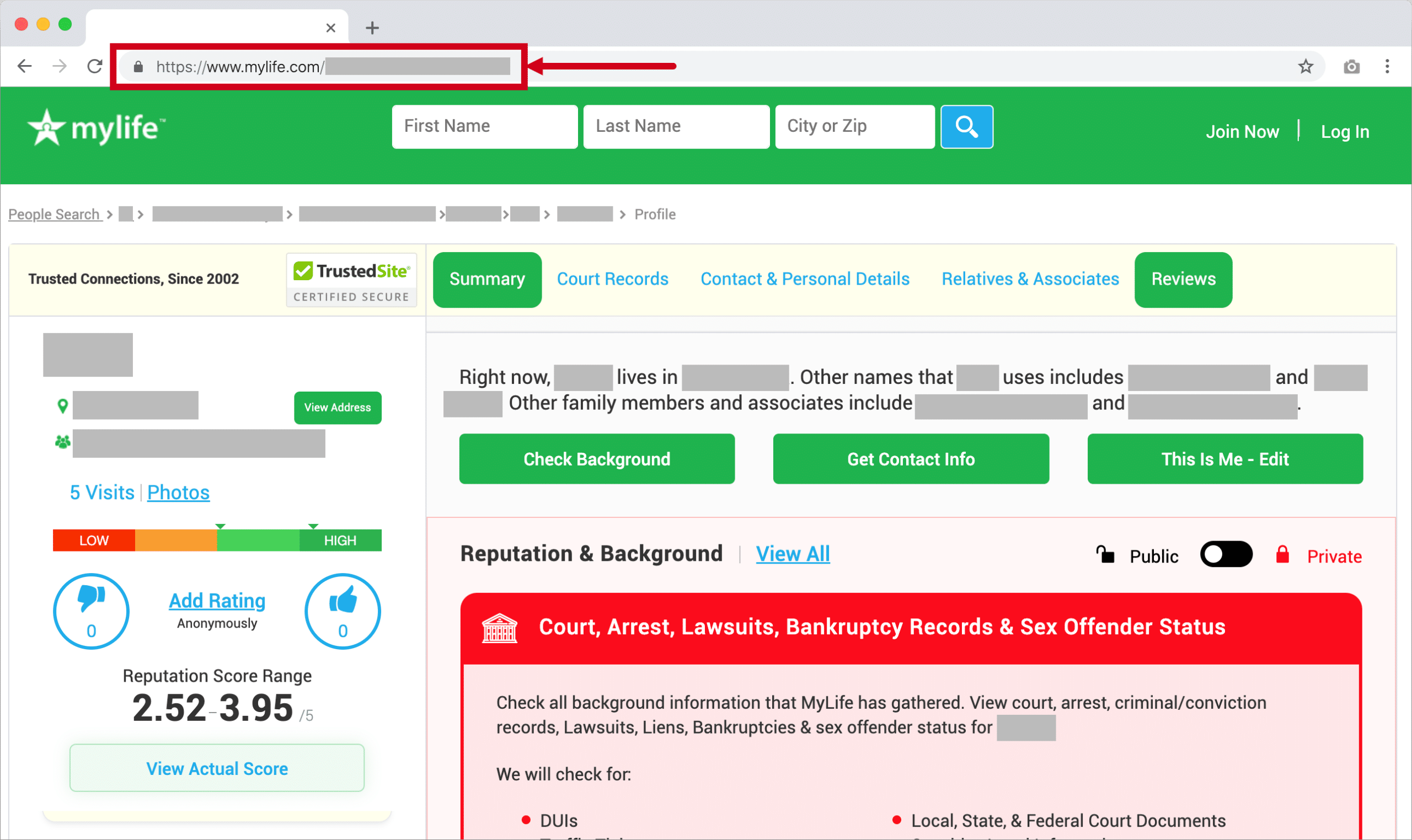Click the padlock site security icon

[138, 67]
